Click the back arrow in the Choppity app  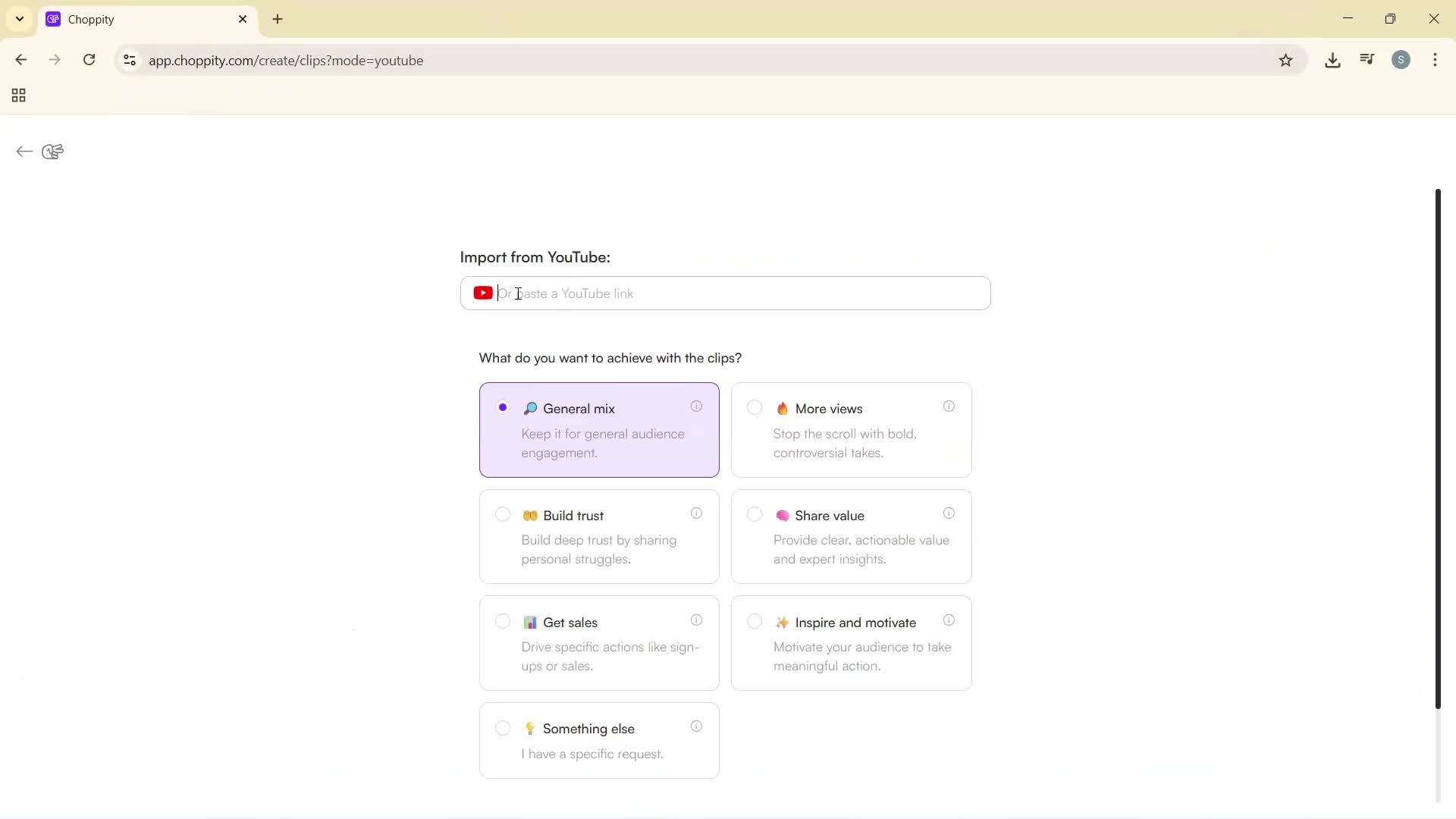24,152
